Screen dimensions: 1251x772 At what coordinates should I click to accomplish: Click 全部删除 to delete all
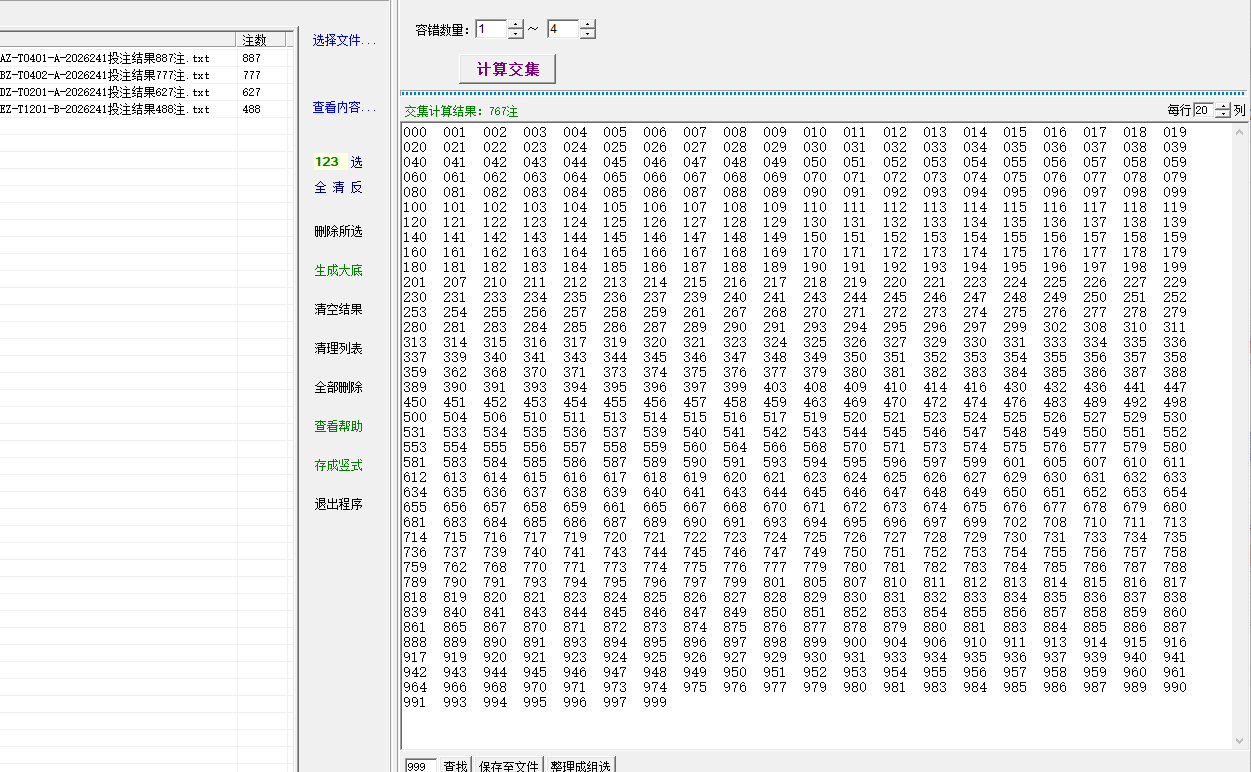tap(338, 387)
